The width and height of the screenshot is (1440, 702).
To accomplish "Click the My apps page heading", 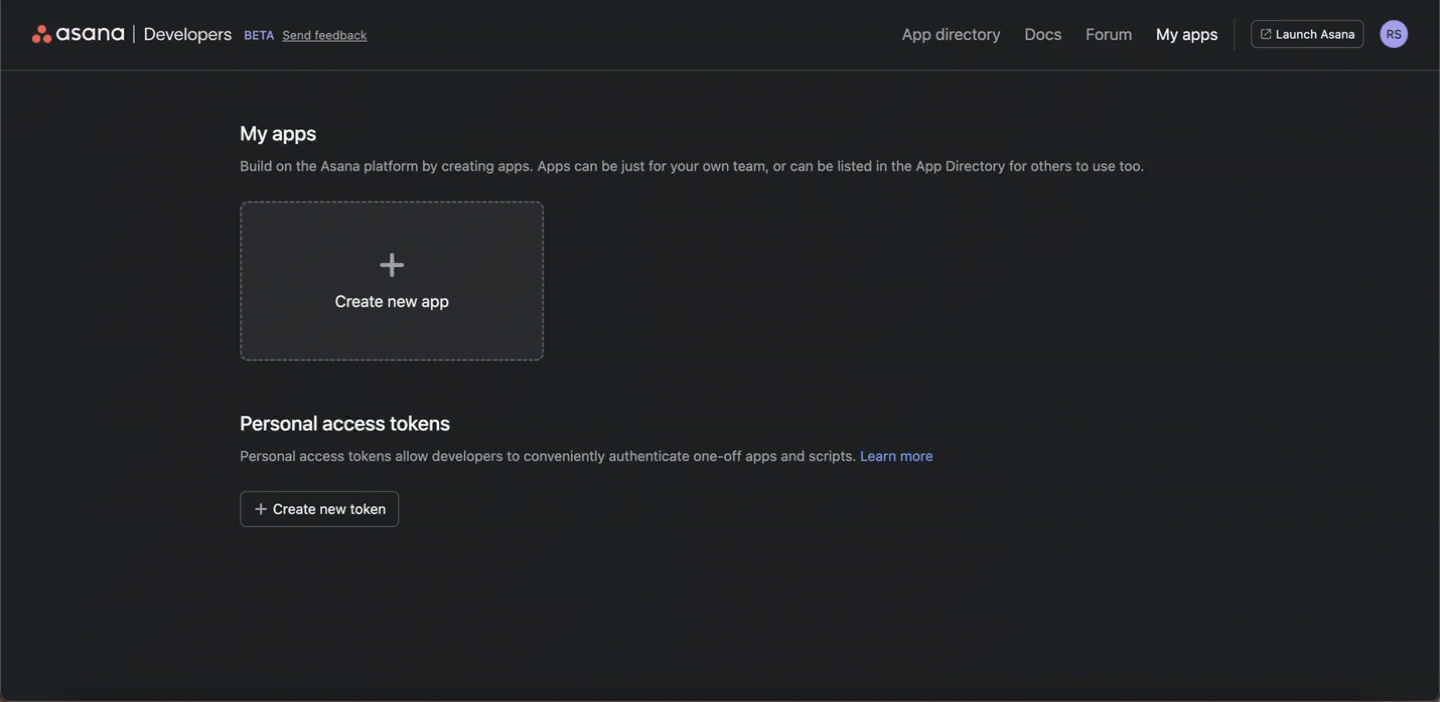I will [x=278, y=133].
